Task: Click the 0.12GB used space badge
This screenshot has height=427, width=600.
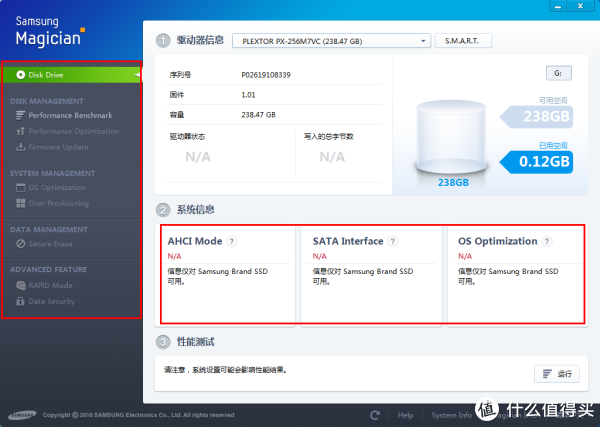Action: 536,162
